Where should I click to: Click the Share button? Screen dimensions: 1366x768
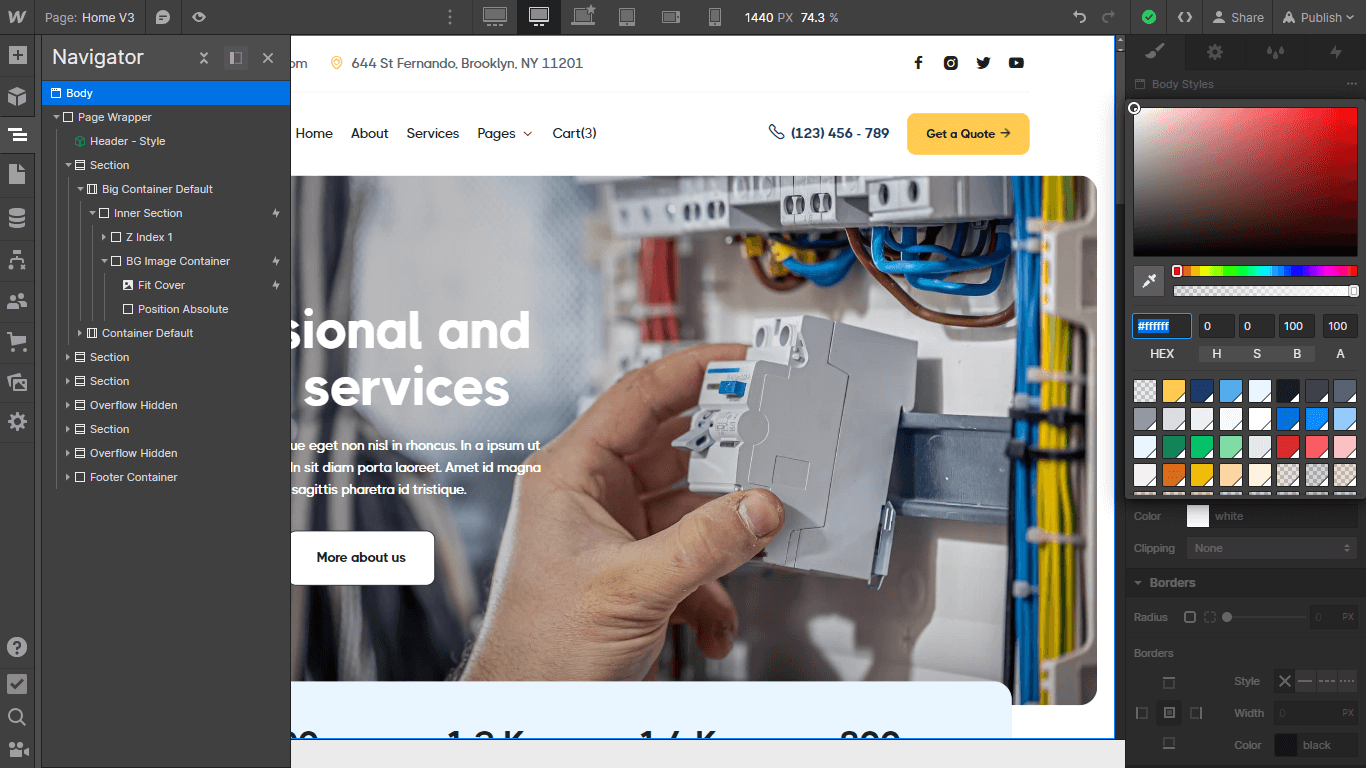click(1238, 17)
